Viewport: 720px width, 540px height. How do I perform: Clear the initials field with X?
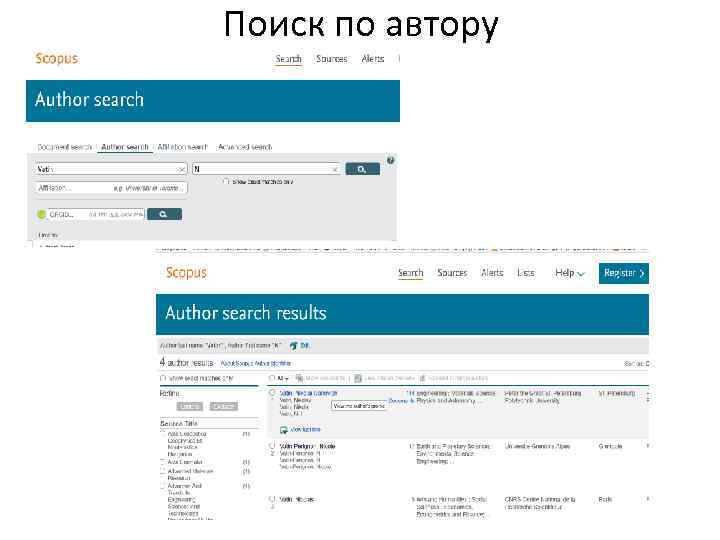tap(335, 169)
